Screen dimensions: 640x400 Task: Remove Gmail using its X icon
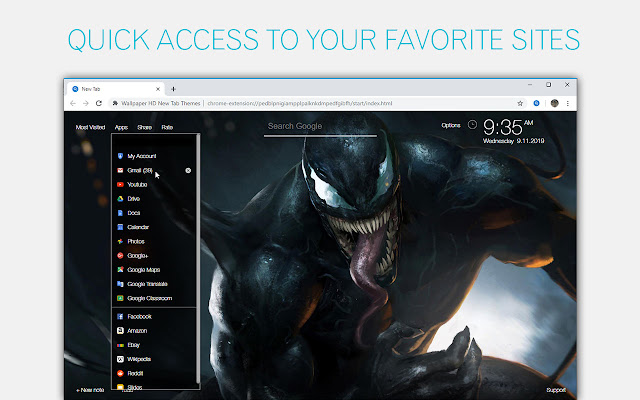pos(188,170)
